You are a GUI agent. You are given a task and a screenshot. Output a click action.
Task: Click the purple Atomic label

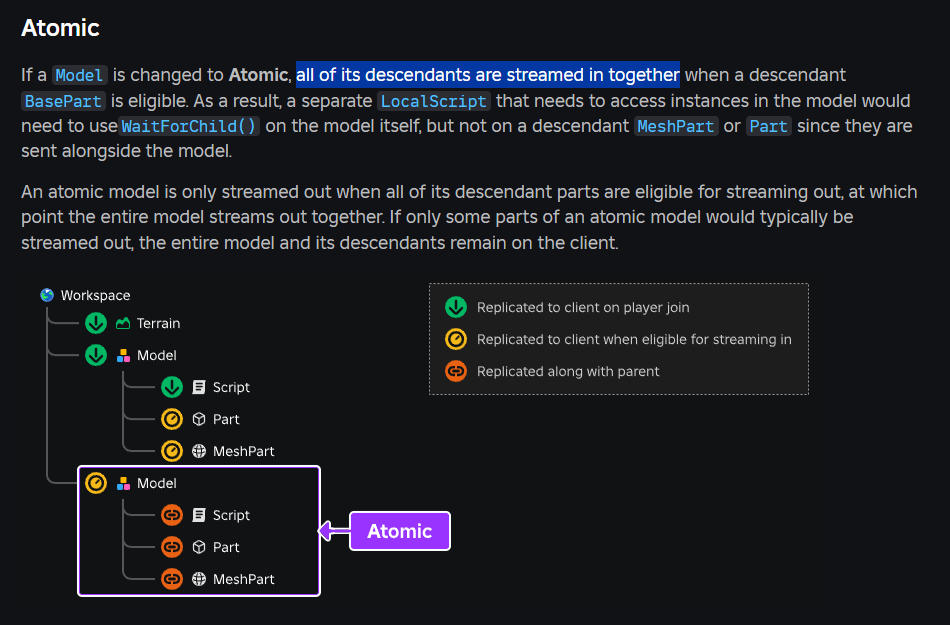pos(400,531)
